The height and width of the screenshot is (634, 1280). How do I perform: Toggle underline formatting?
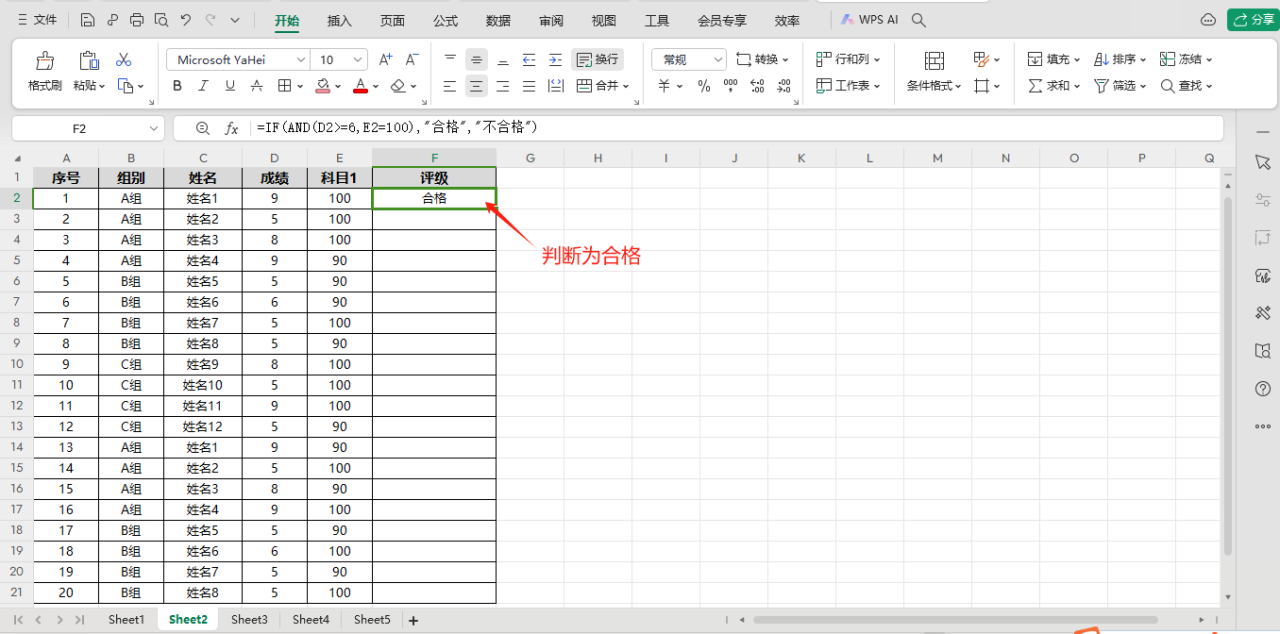coord(230,86)
